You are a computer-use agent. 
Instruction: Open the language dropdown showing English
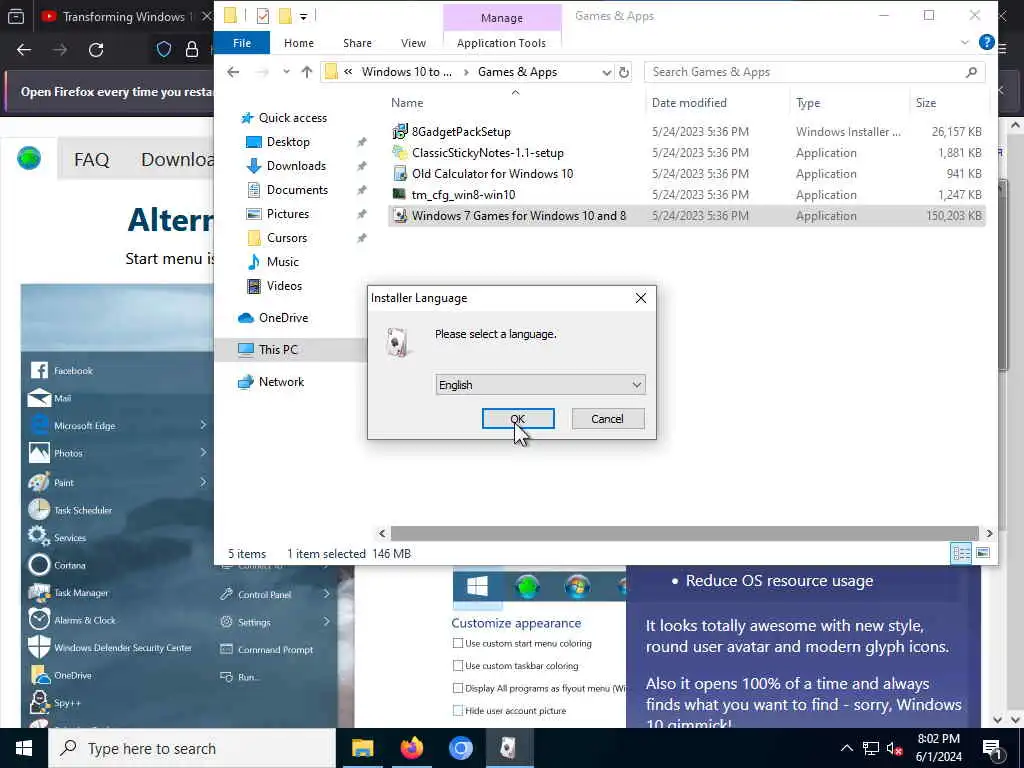pos(540,385)
